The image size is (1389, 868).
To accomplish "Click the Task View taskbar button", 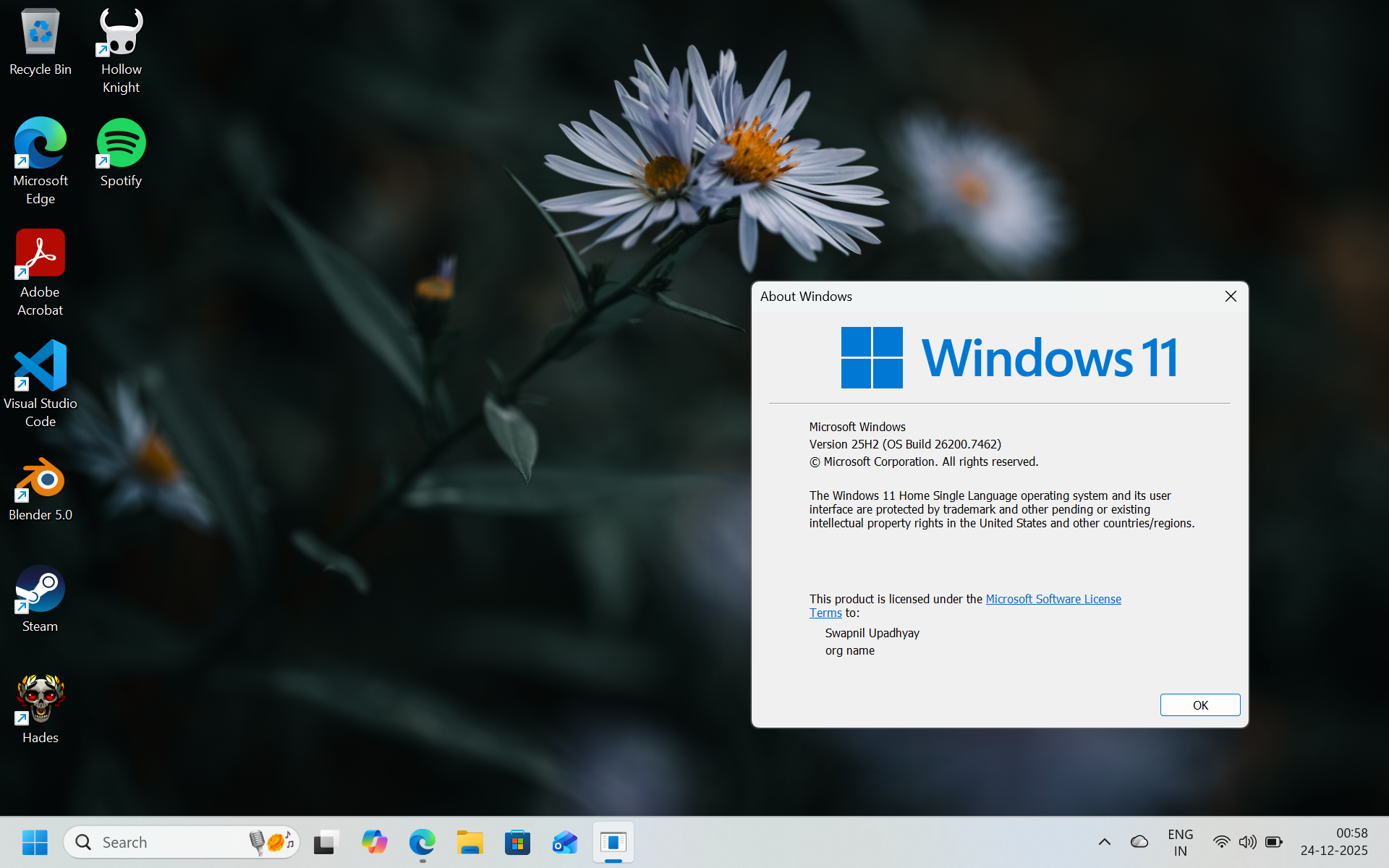I will [327, 842].
